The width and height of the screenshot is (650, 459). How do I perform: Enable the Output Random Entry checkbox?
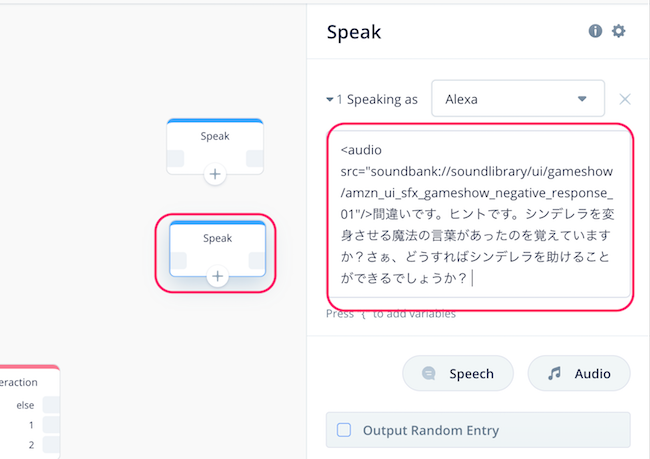tap(344, 430)
